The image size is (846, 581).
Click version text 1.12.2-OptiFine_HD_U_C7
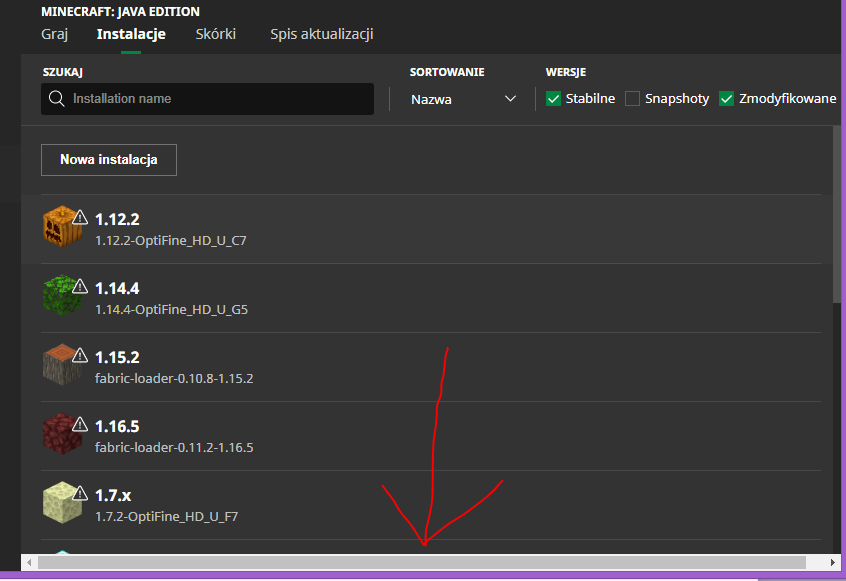coord(170,241)
